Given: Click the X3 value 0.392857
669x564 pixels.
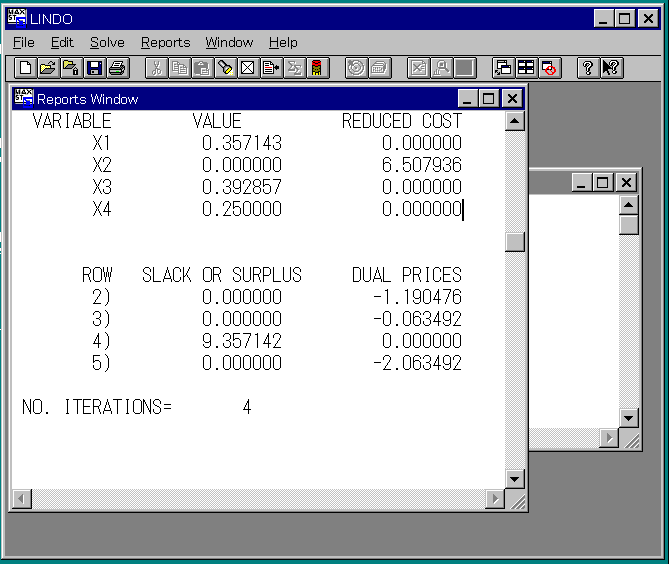Looking at the screenshot, I should point(242,187).
